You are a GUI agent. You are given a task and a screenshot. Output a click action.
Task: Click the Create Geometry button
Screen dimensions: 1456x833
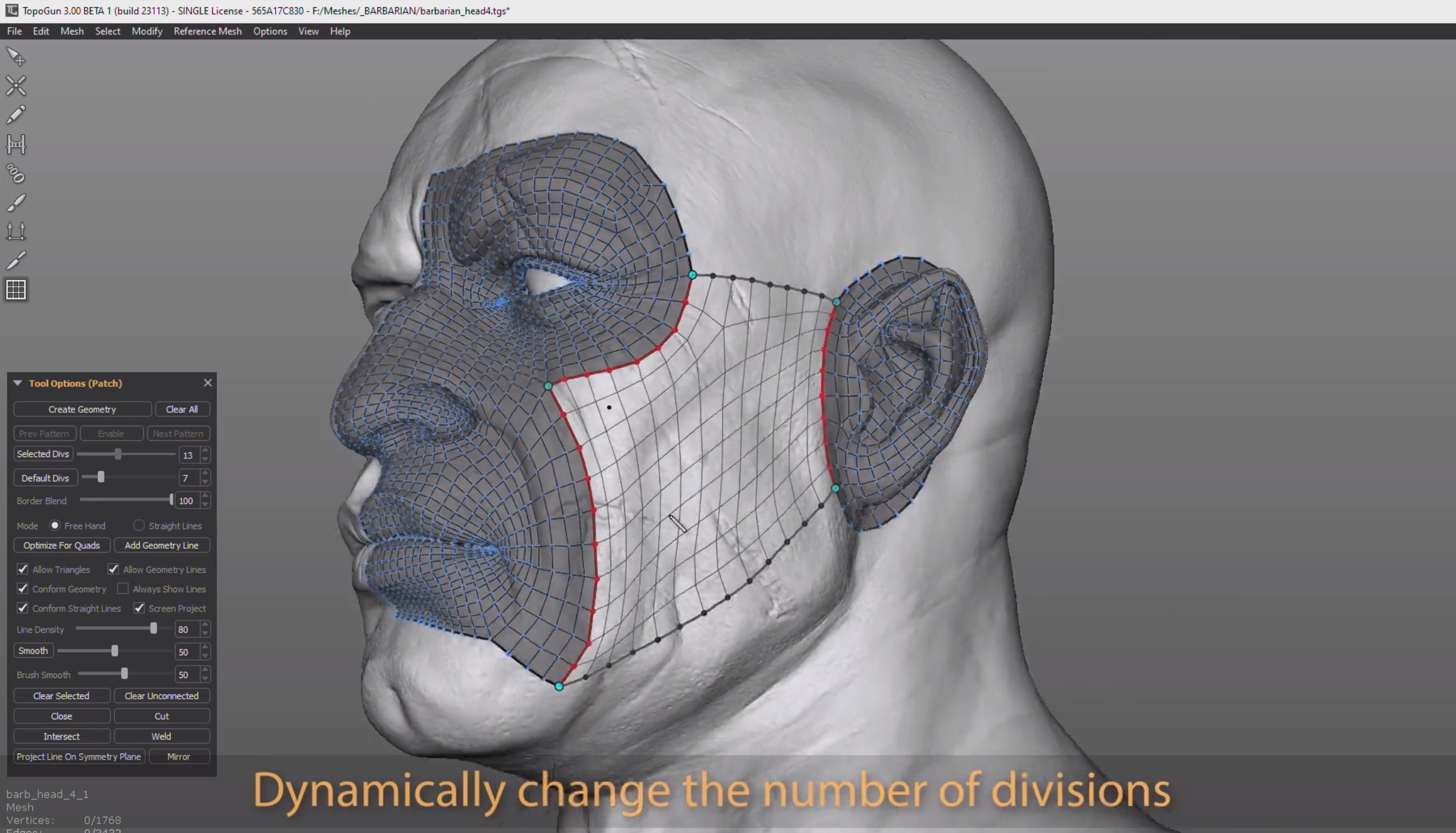click(x=82, y=409)
